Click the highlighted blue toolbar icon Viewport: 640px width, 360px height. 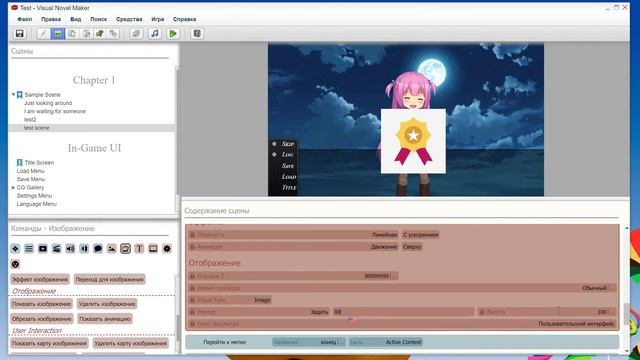click(58, 33)
